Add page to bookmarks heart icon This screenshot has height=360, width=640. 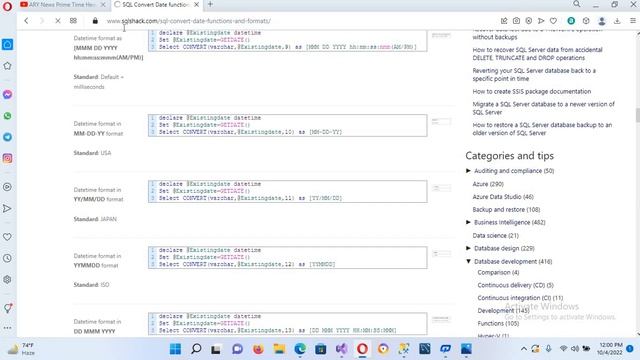[x=553, y=21]
